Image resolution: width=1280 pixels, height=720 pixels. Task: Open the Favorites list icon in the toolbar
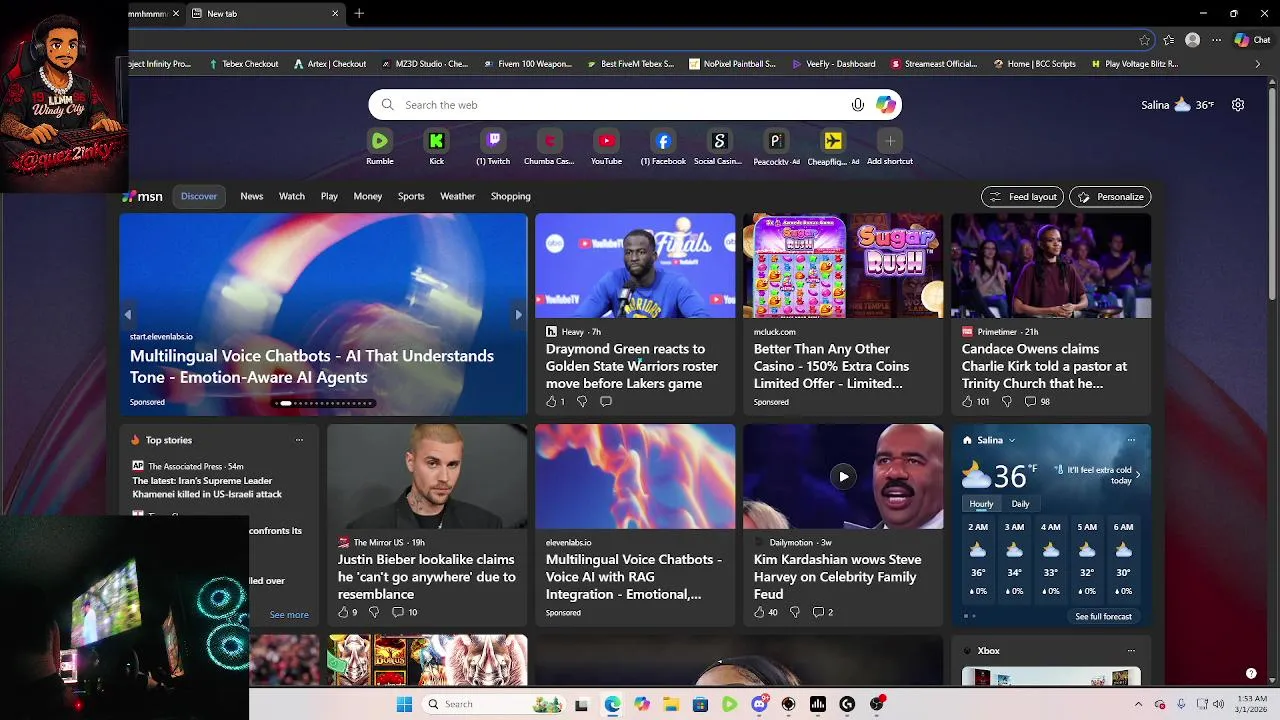[1169, 40]
